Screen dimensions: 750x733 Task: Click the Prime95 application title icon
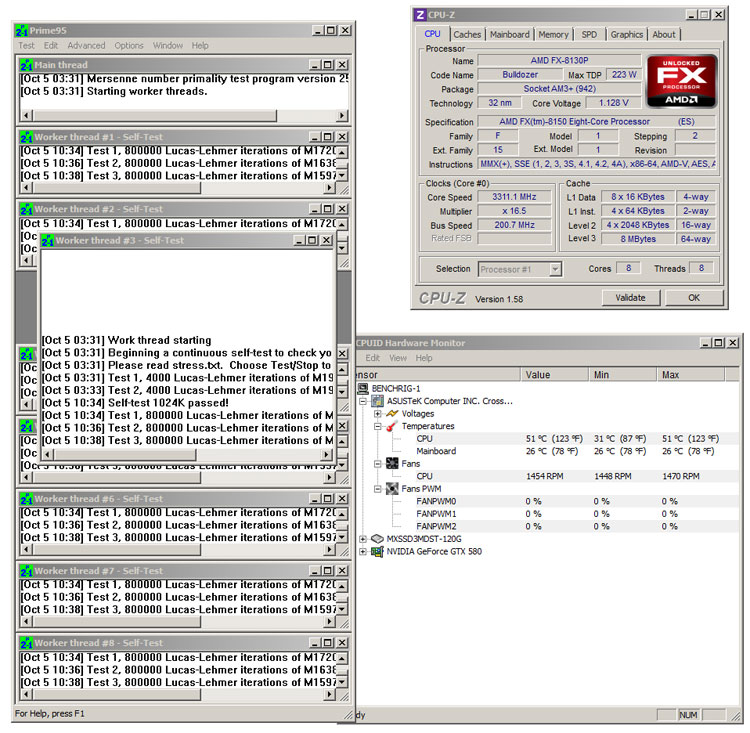(x=22, y=30)
